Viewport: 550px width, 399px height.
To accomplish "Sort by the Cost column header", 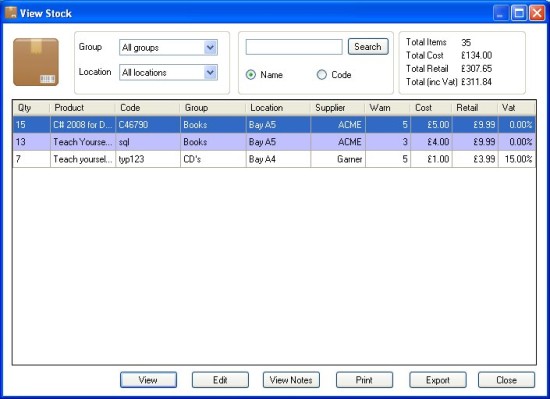I will (x=431, y=108).
